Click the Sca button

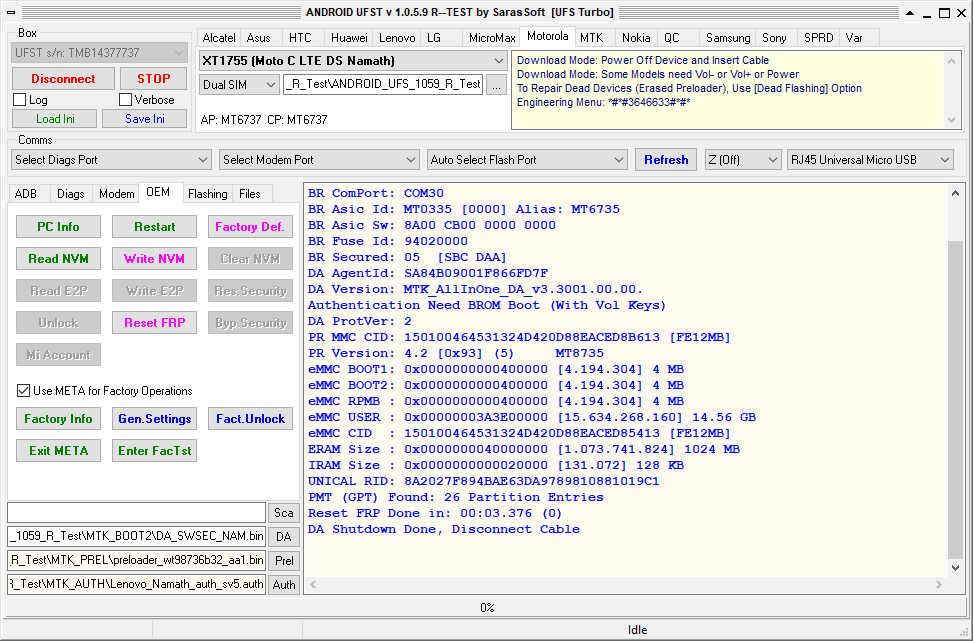tap(284, 513)
